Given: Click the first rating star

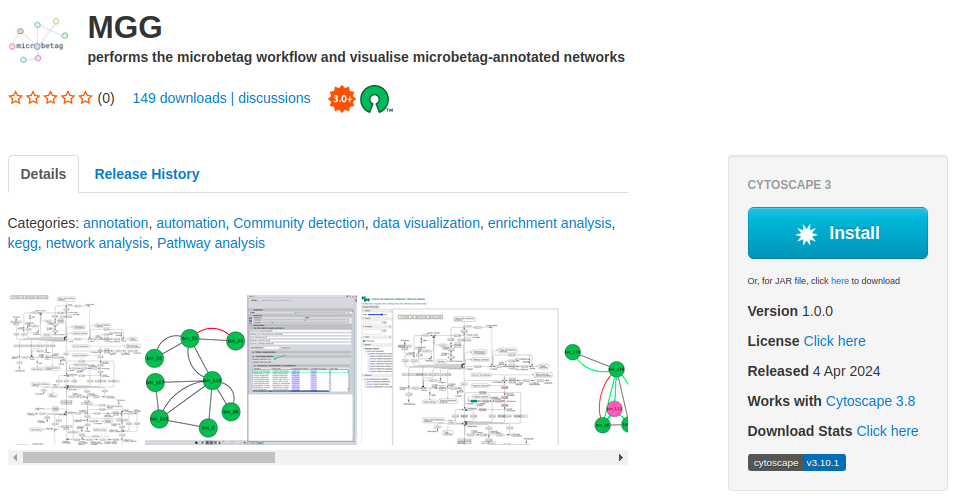Looking at the screenshot, I should click(x=15, y=98).
